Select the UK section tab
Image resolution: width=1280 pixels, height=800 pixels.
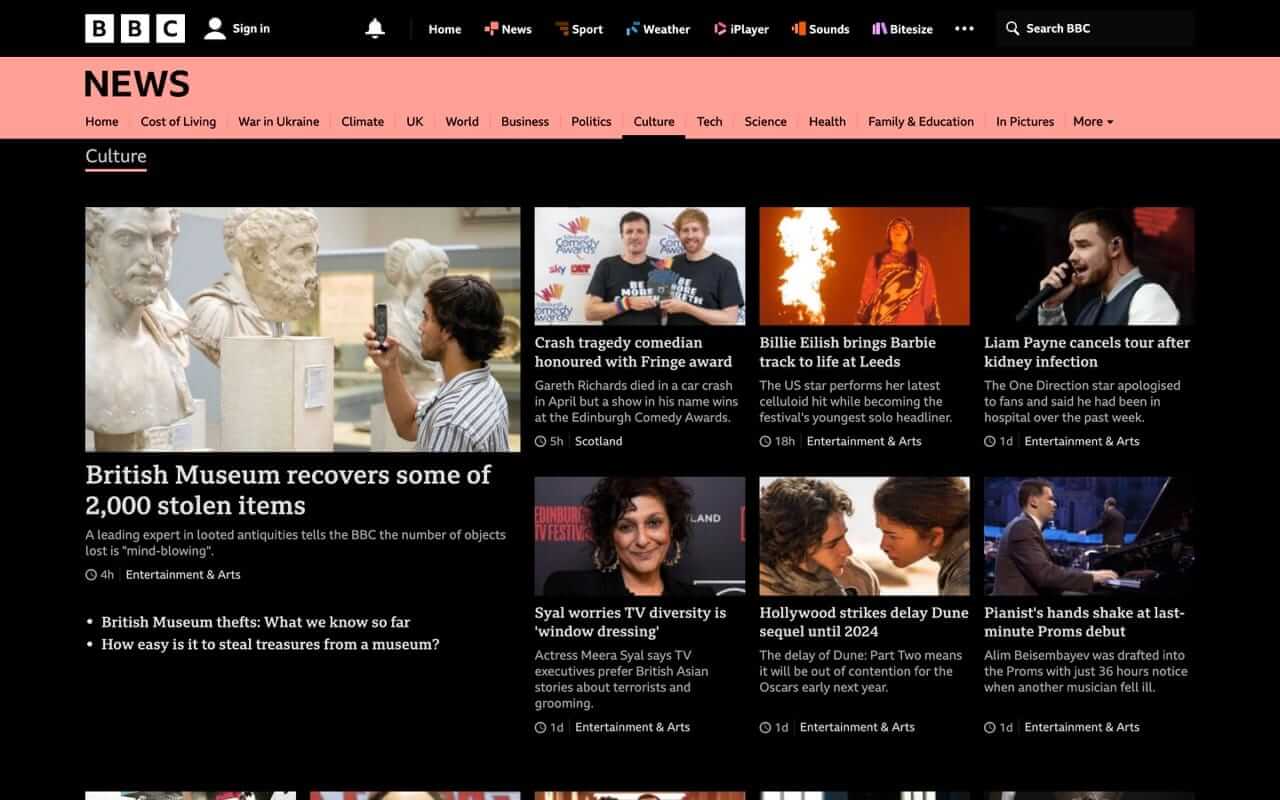pyautogui.click(x=415, y=121)
